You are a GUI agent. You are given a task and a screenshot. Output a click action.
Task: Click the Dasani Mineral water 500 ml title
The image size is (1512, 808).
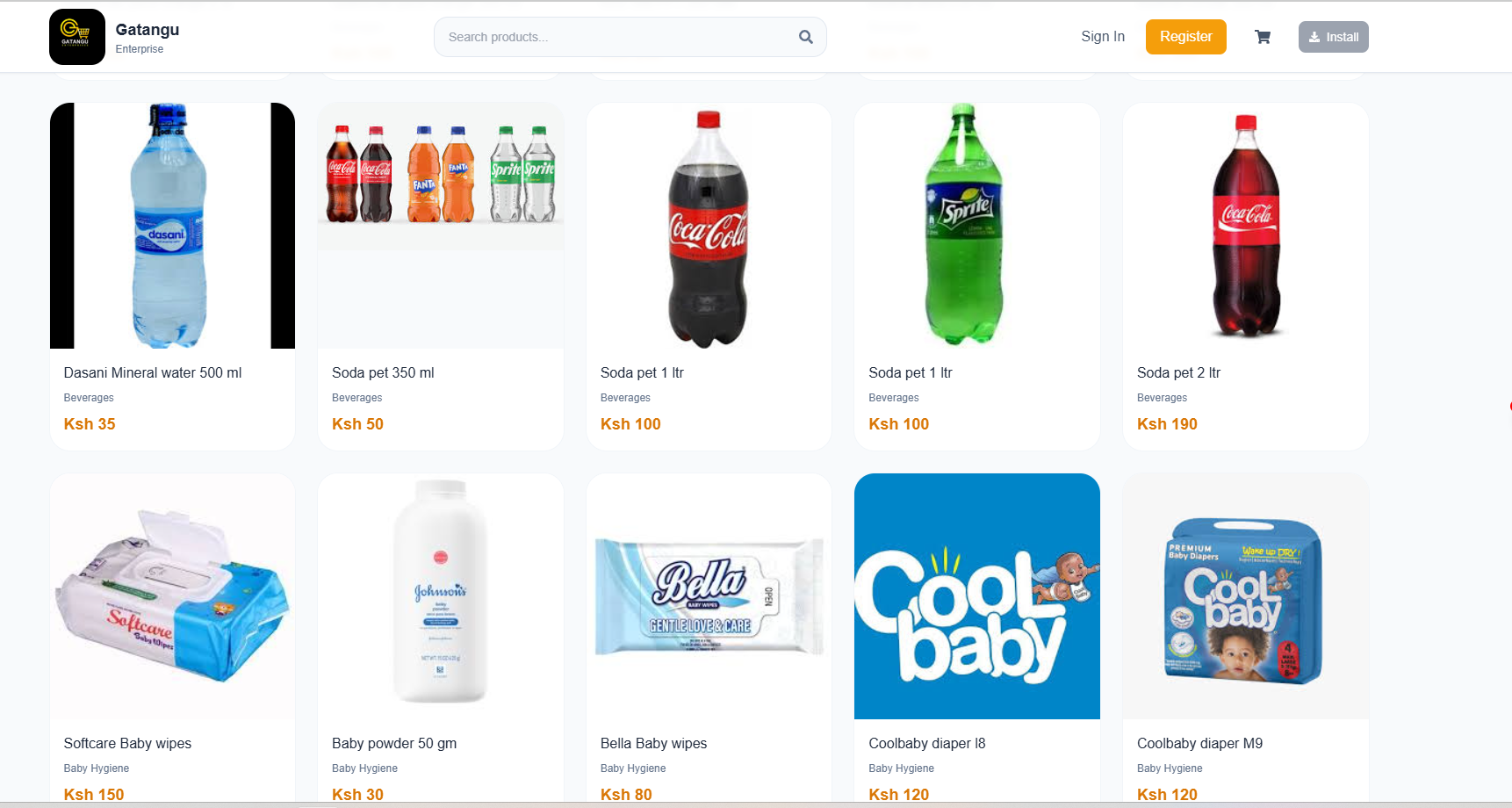[153, 373]
